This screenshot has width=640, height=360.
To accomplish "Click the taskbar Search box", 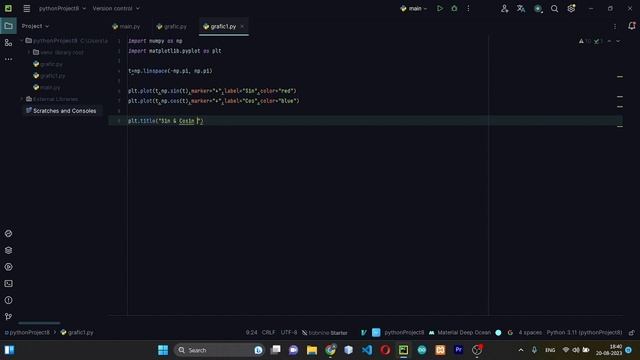I will pyautogui.click(x=220, y=350).
